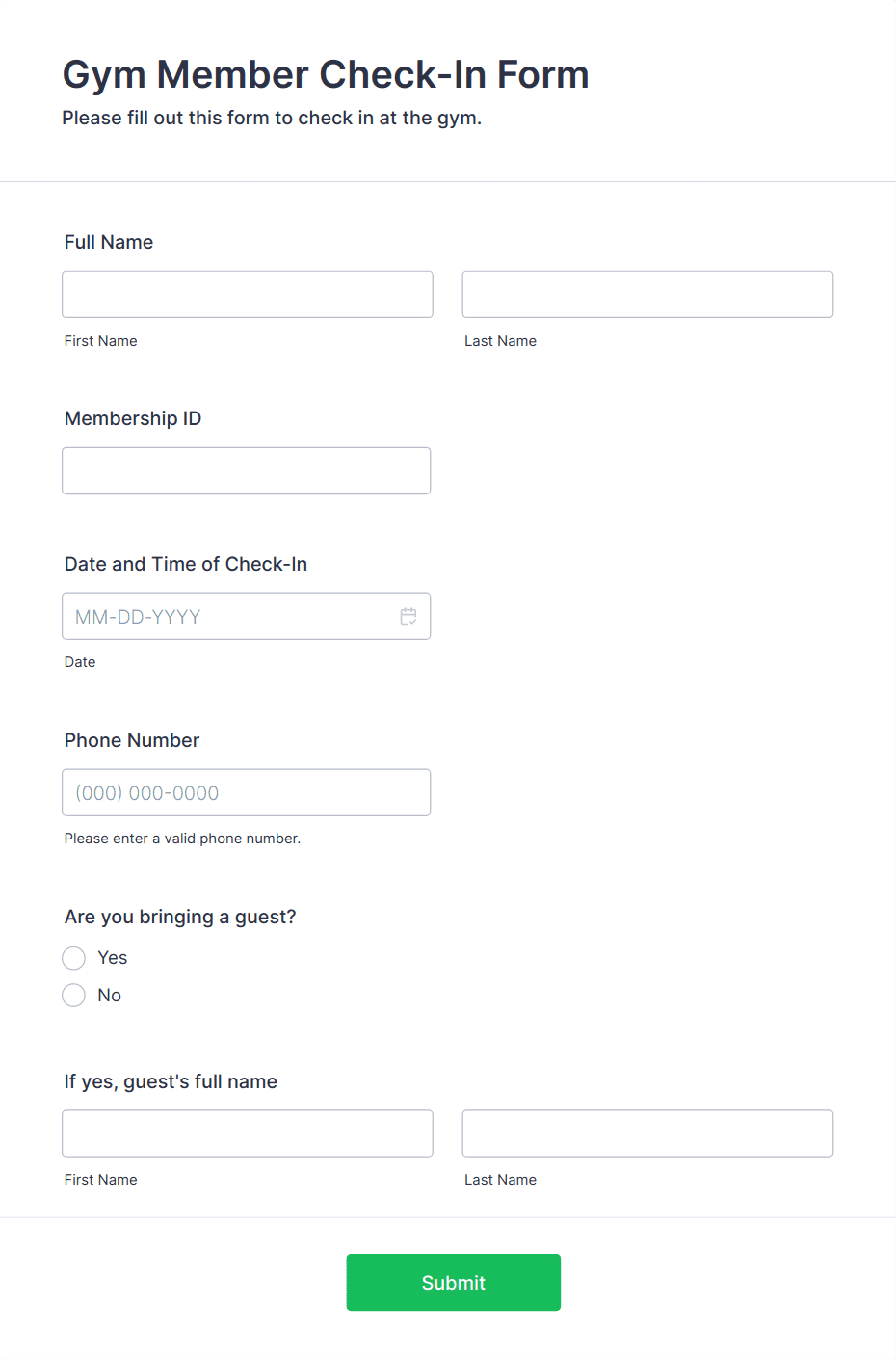The image size is (896, 1359).
Task: Open the calendar picker icon in date field
Action: click(408, 616)
